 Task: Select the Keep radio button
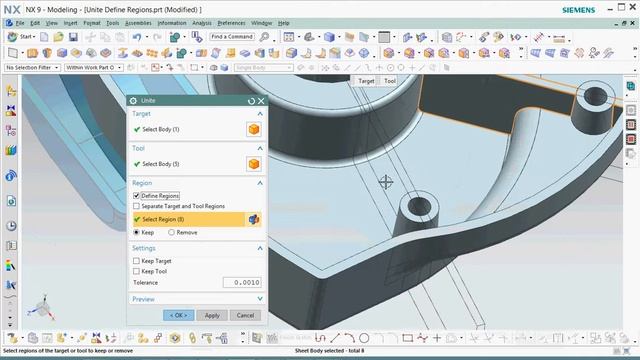click(136, 232)
